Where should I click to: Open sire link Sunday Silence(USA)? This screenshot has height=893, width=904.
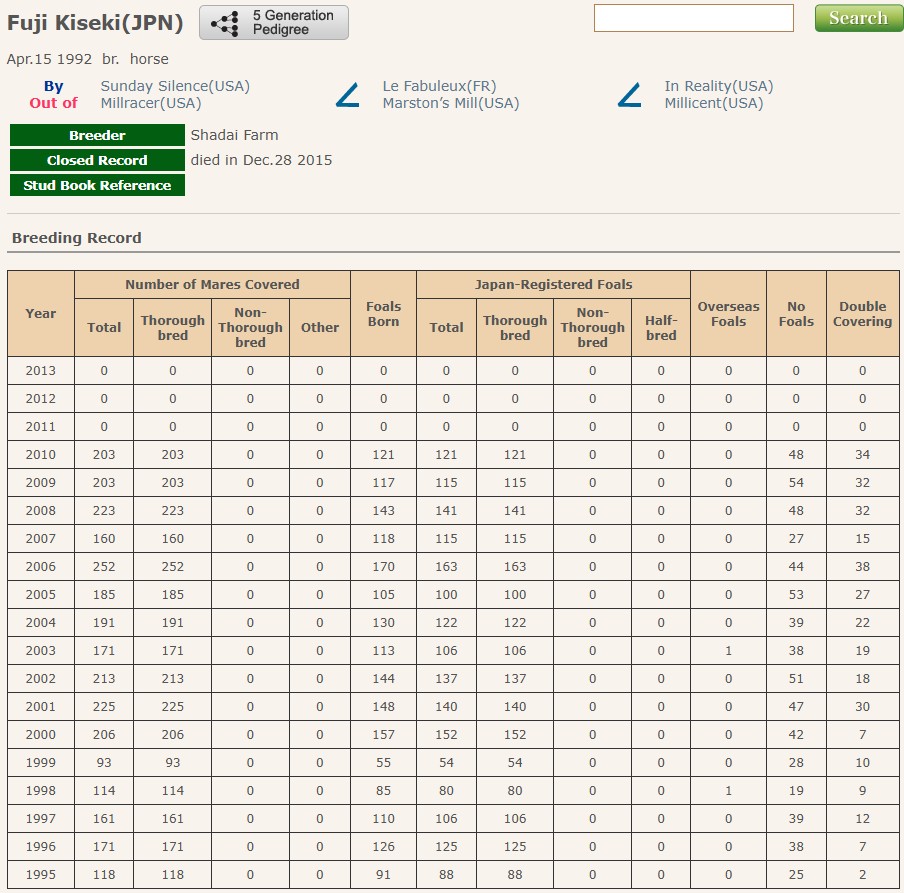[x=175, y=86]
